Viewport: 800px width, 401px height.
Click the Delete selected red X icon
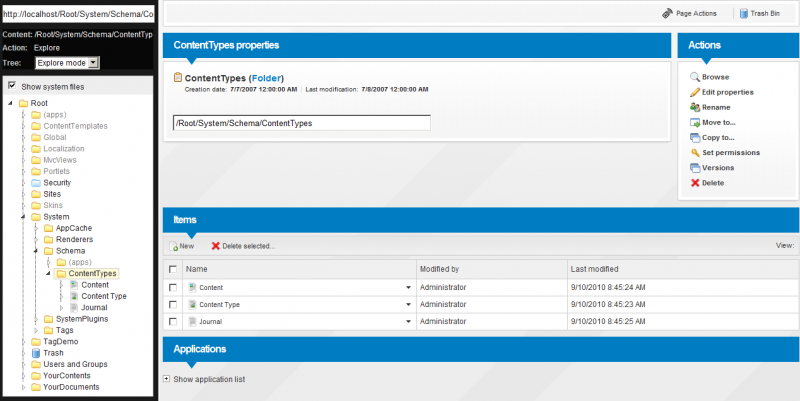pyautogui.click(x=215, y=246)
